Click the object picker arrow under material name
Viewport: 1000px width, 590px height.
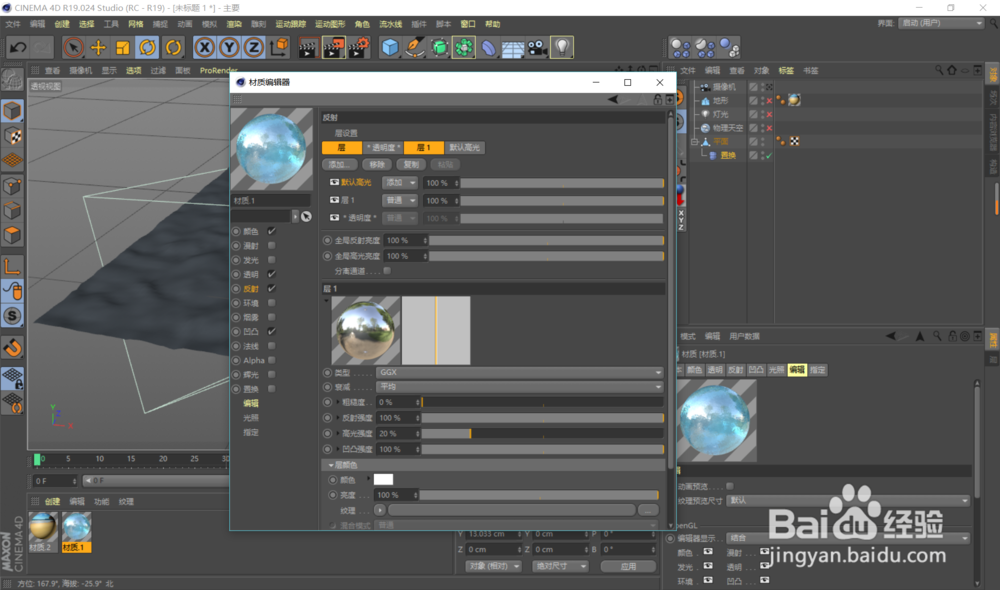307,217
